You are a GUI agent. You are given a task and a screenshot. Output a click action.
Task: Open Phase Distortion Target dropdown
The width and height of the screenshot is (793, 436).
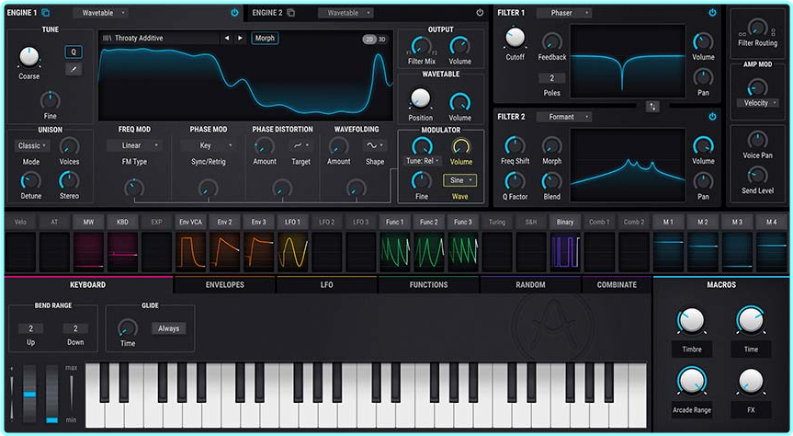(x=301, y=146)
